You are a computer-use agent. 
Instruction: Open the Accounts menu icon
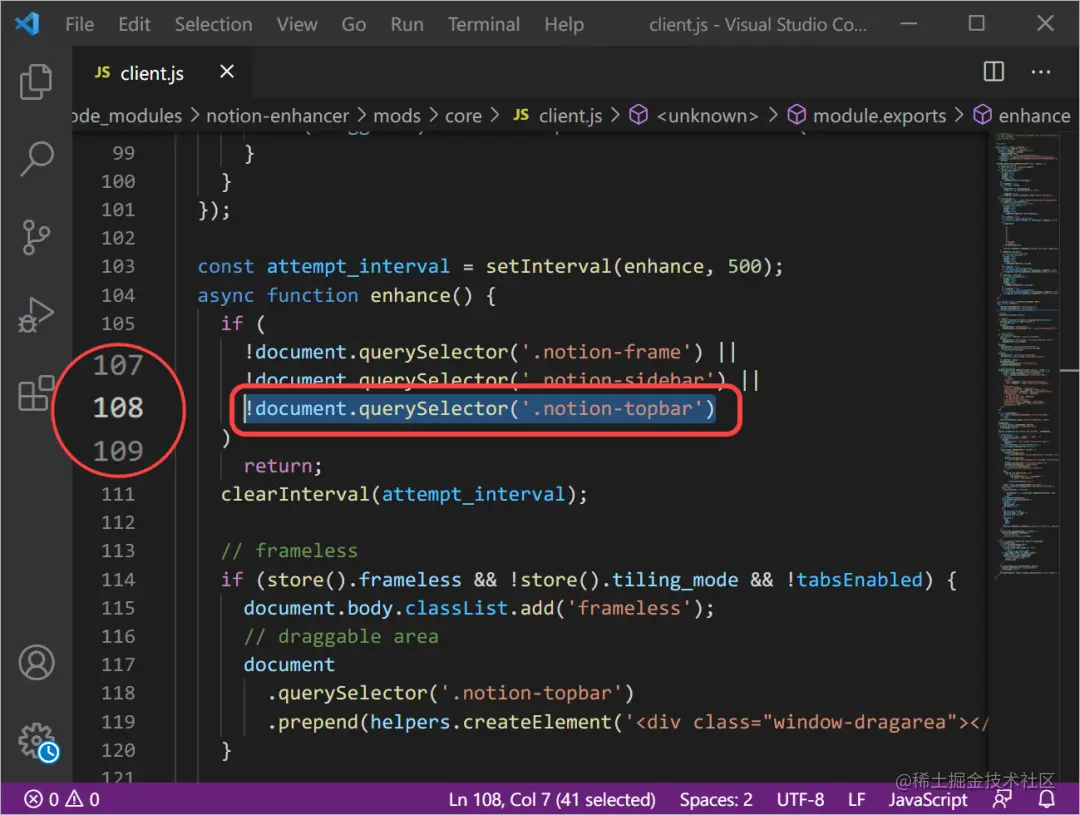[x=36, y=662]
